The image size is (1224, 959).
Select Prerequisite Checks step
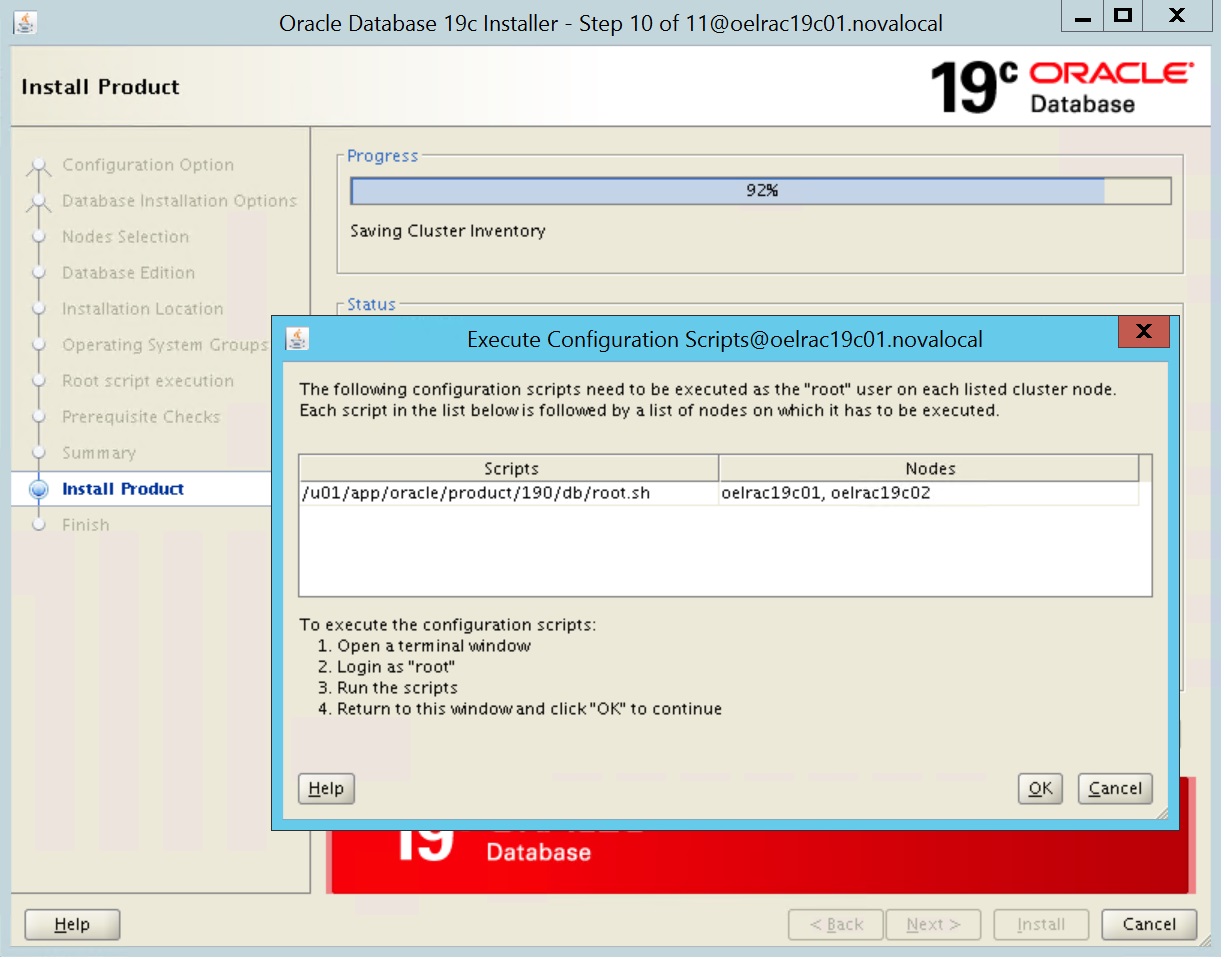[x=141, y=417]
